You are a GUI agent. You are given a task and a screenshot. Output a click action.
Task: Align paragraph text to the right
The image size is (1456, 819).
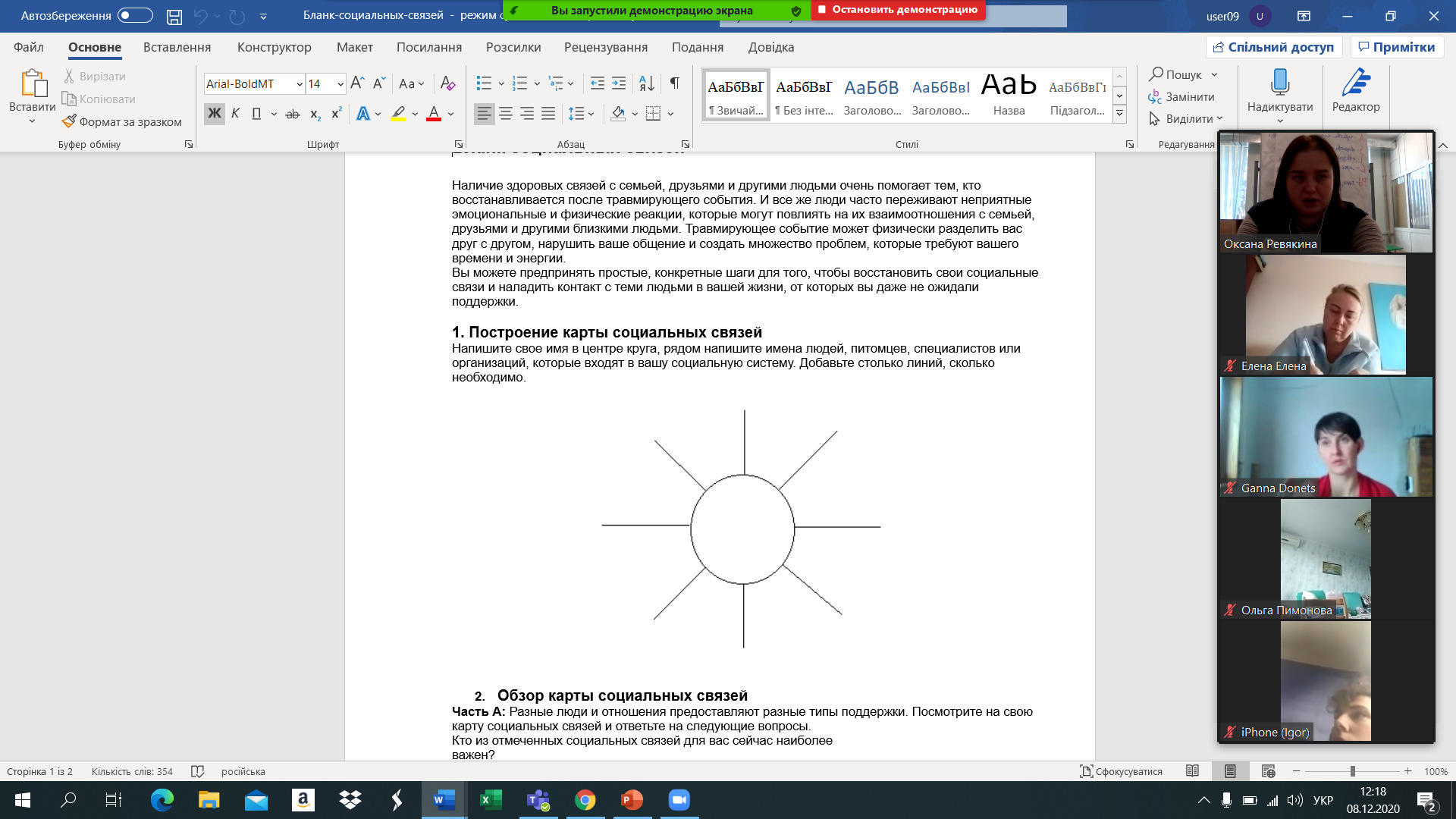[x=527, y=114]
